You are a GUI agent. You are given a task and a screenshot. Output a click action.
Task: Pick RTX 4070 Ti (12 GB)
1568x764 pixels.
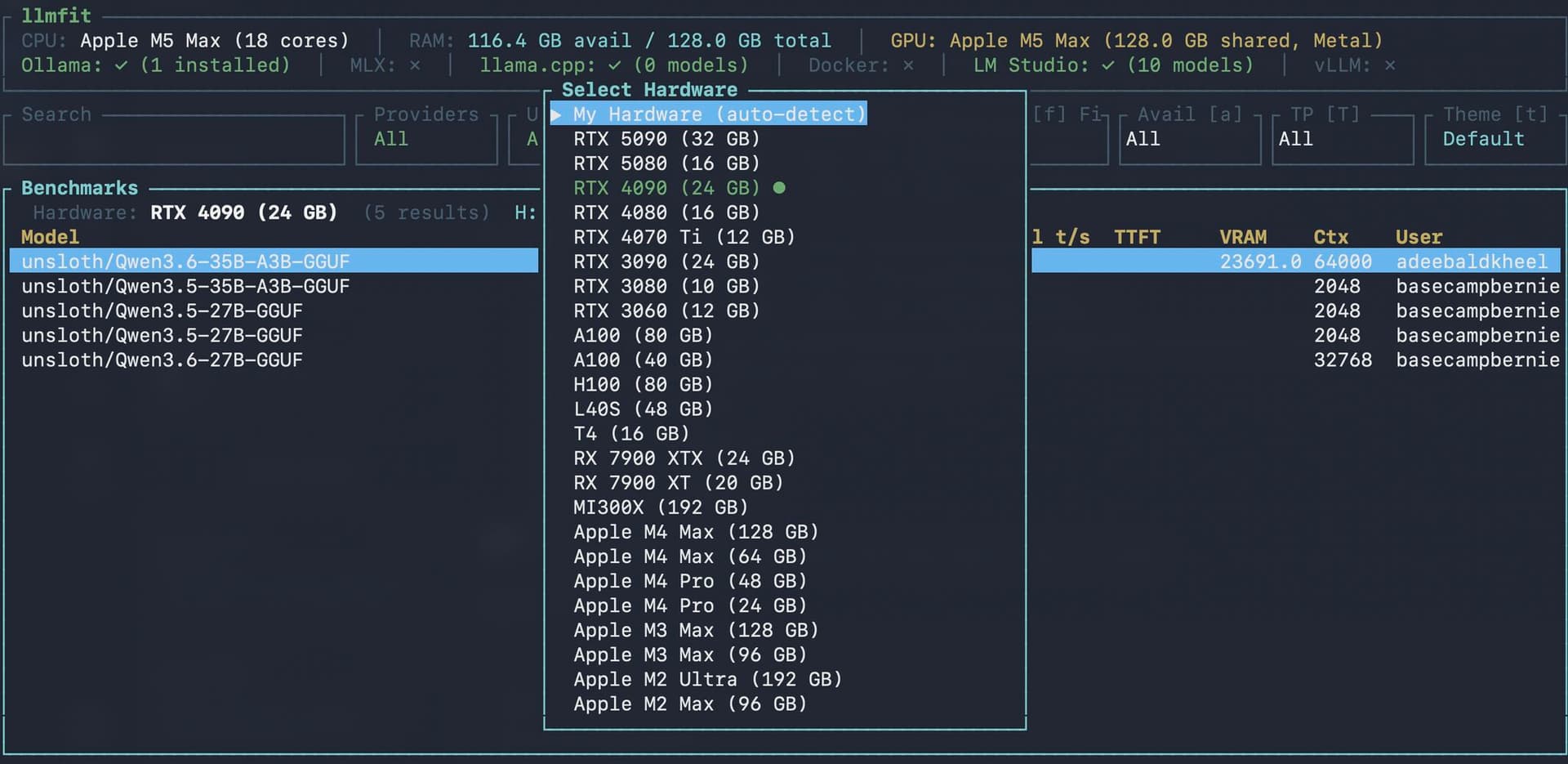(684, 237)
